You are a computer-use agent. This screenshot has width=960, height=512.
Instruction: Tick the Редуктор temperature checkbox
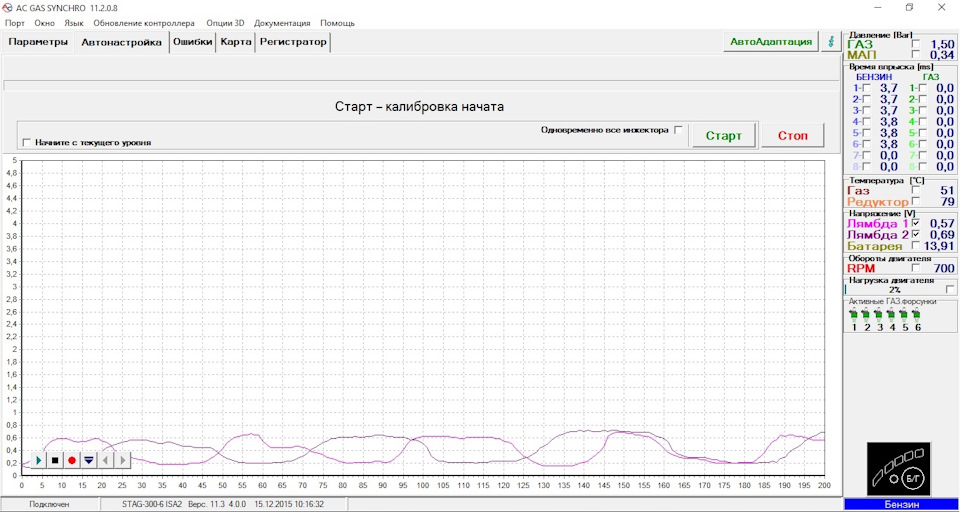(x=916, y=201)
